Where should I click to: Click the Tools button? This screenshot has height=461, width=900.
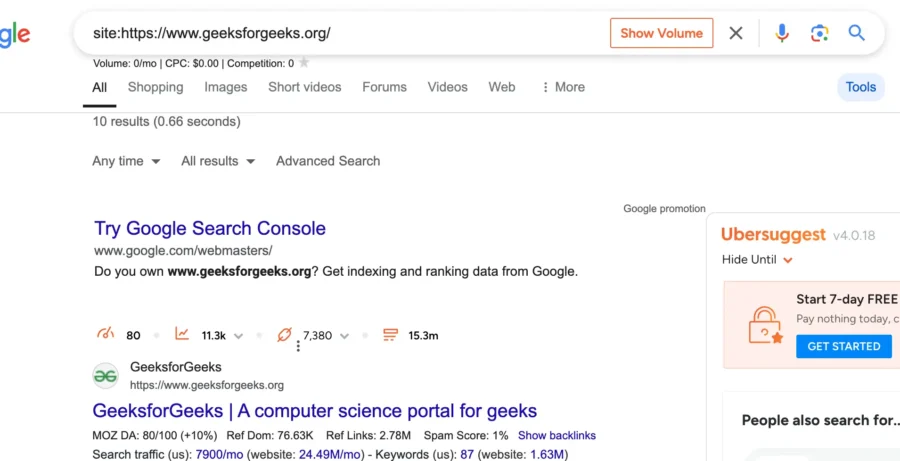(x=860, y=87)
